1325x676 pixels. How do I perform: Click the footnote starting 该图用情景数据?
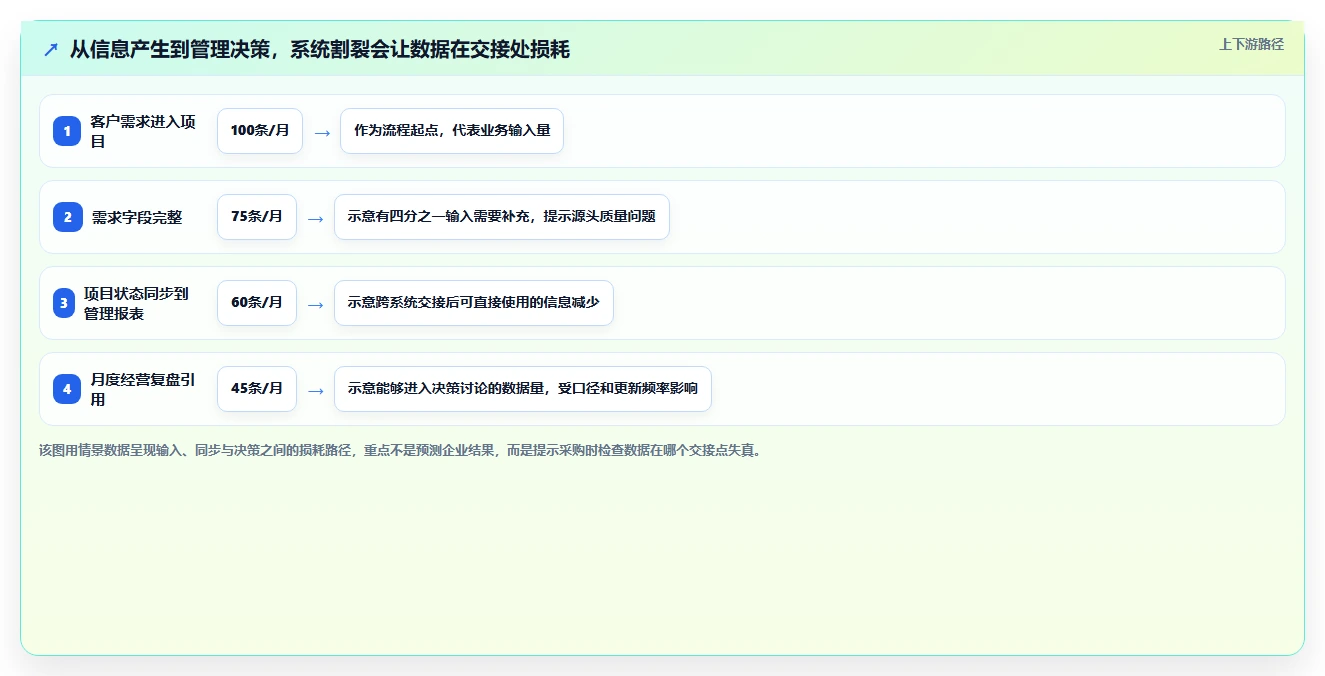pos(403,450)
